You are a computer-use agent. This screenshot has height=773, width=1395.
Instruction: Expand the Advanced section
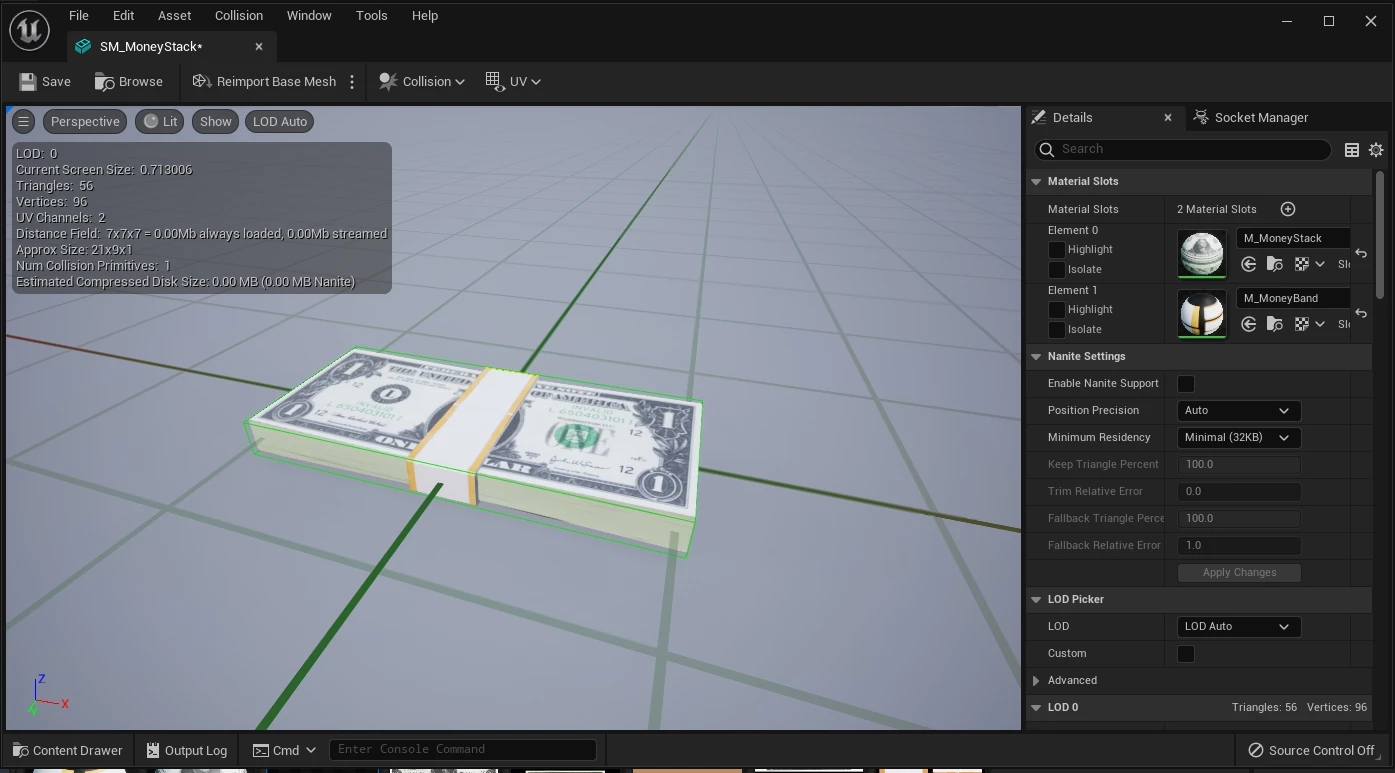(1036, 681)
